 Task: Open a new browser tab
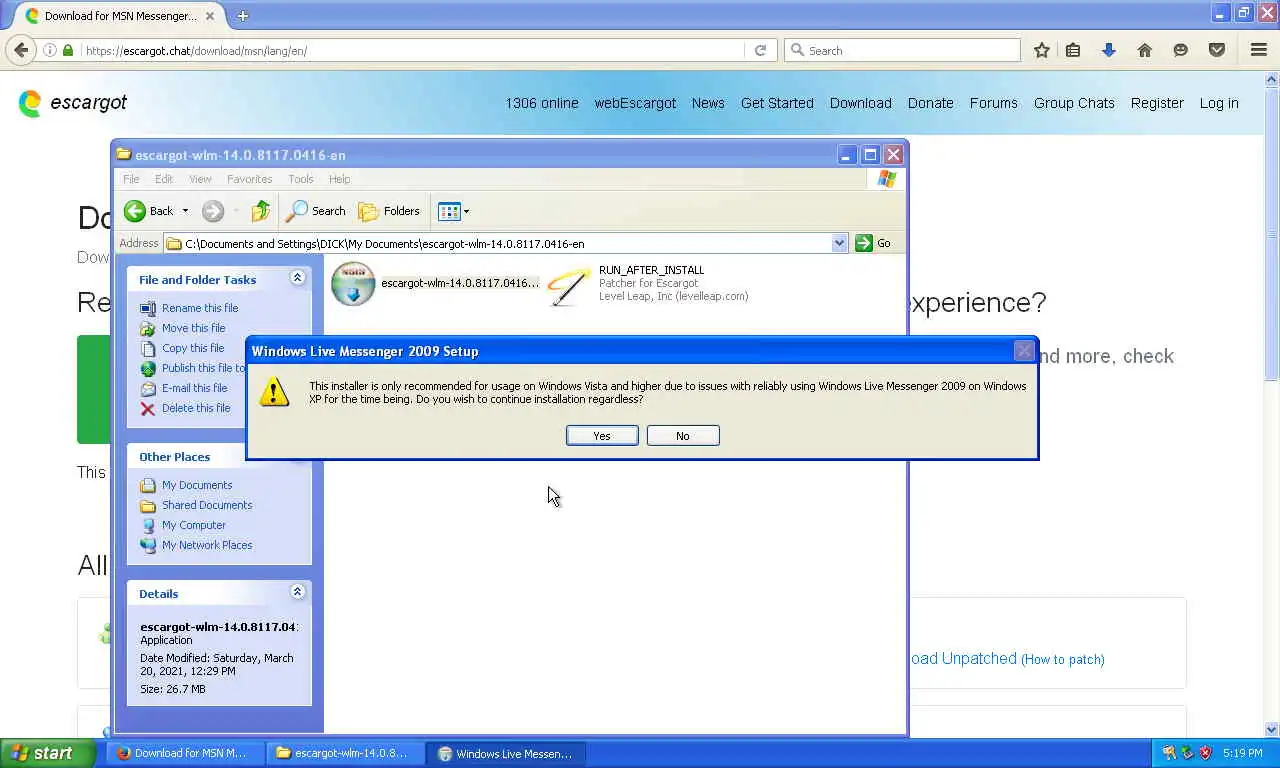[x=243, y=16]
